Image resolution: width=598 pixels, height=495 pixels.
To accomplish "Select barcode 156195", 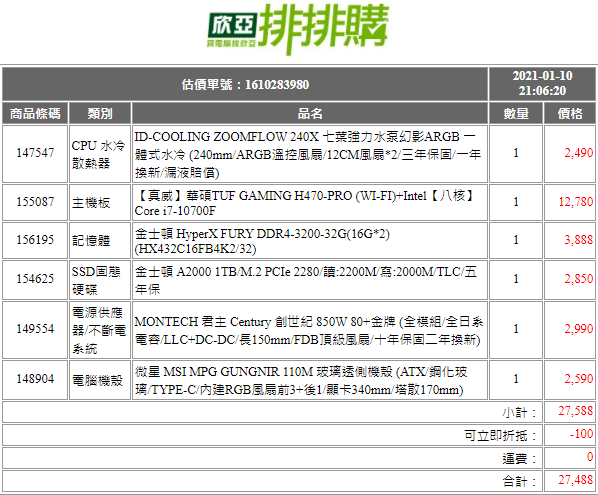I will pos(35,240).
